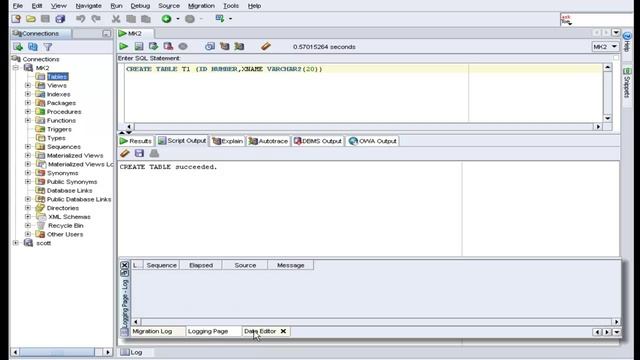The image size is (640, 360).
Task: Open the Migration menu
Action: (x=201, y=6)
